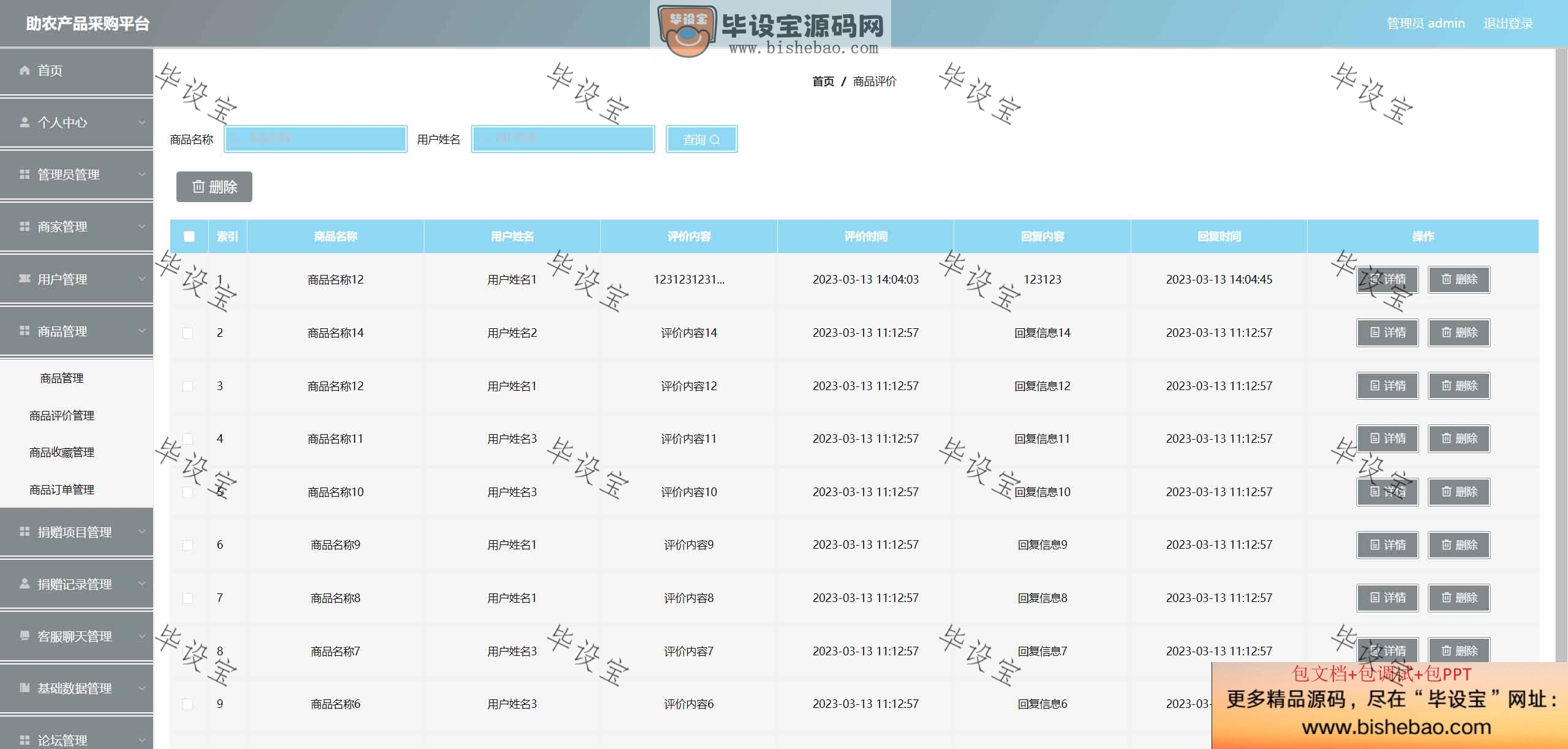This screenshot has height=749, width=1568.
Task: Click the 评价时间 column header
Action: coord(865,236)
